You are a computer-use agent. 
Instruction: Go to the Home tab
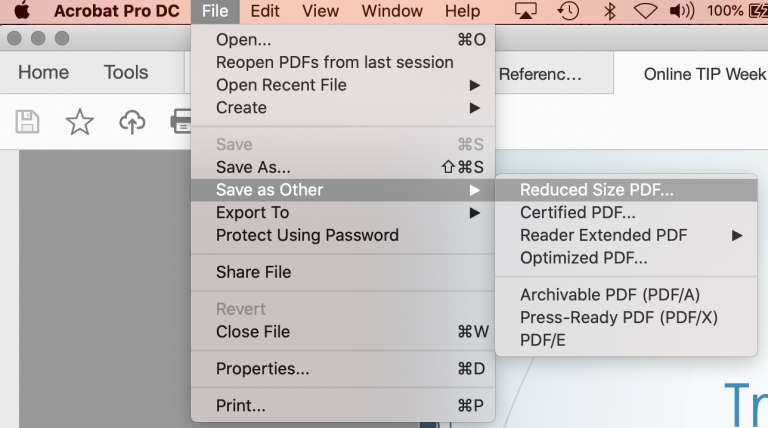43,72
